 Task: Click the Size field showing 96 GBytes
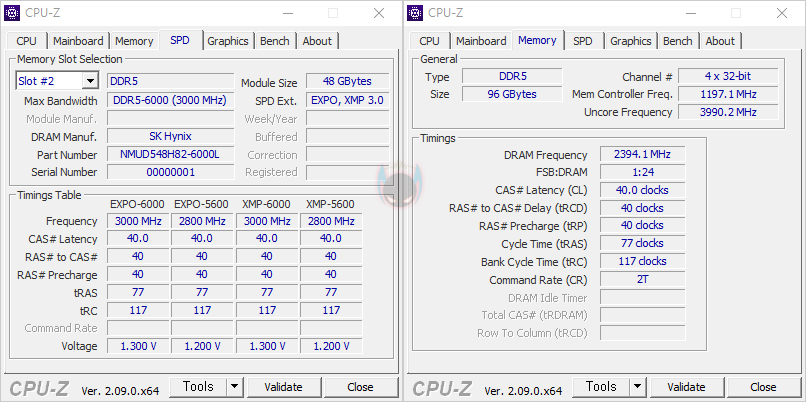[x=512, y=94]
